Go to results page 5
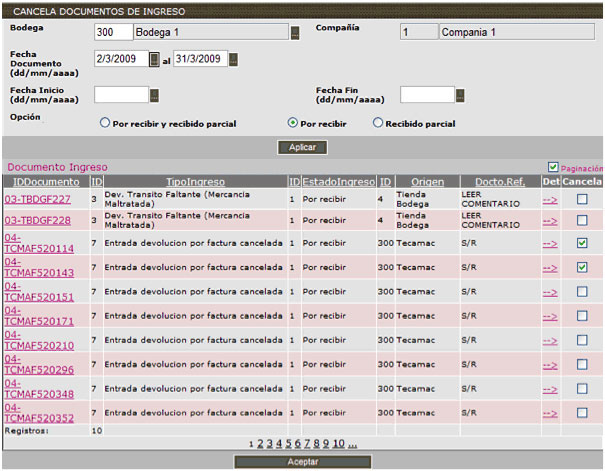 pyautogui.click(x=288, y=444)
